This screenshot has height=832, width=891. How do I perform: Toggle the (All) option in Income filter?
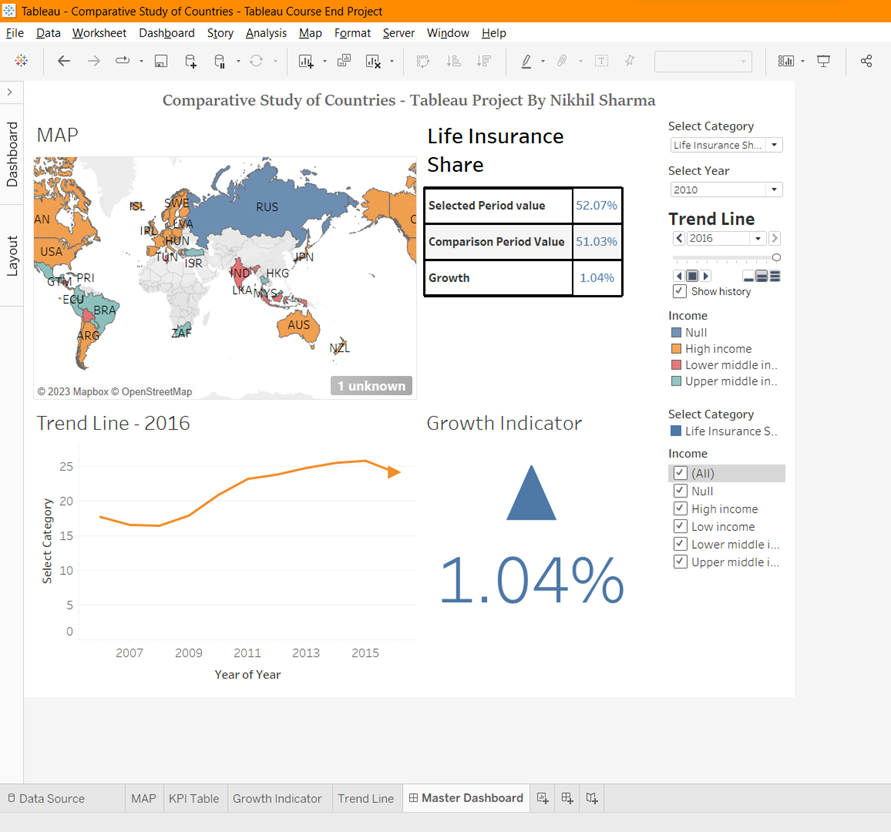point(681,473)
